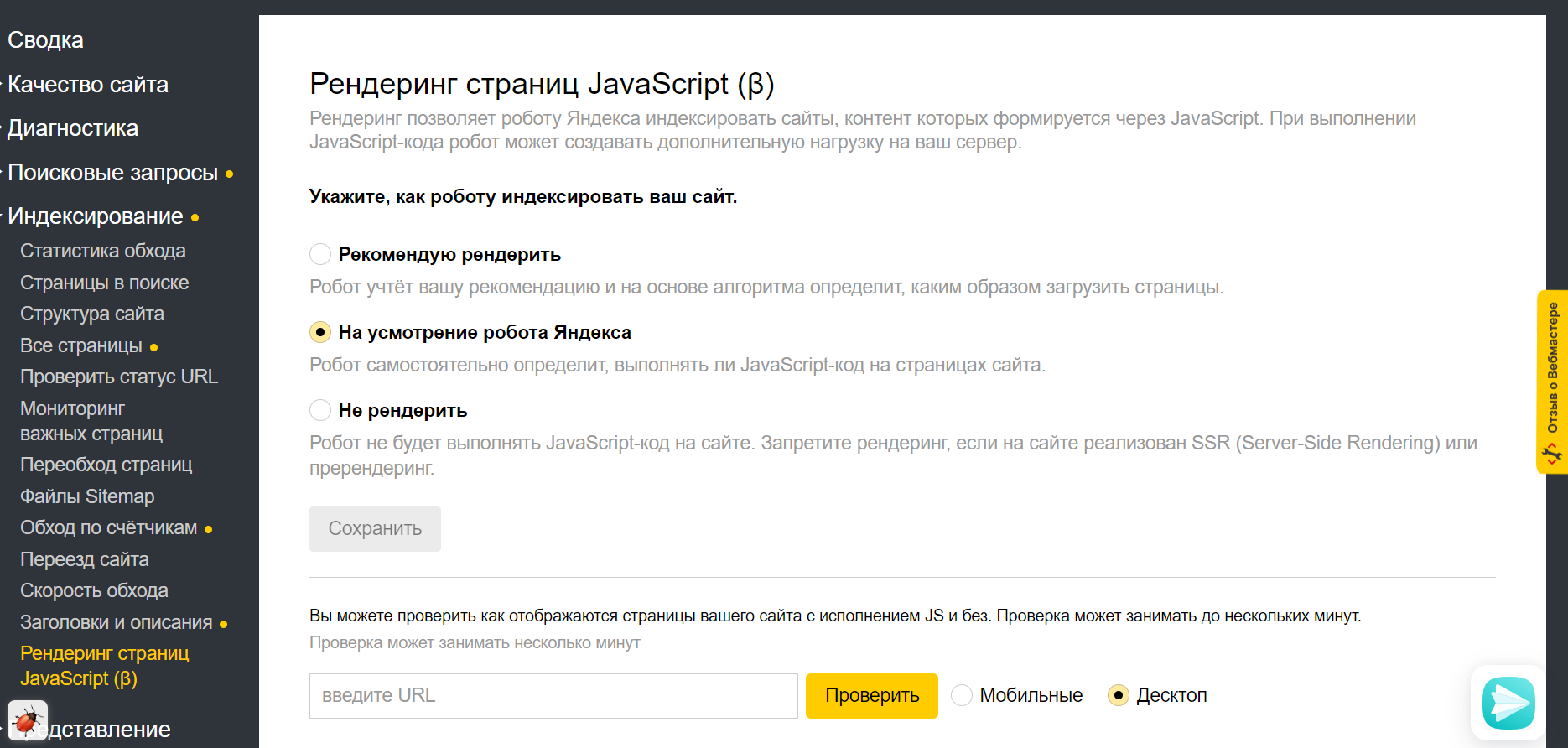
Task: Switch check mode to 'Мобильные'
Action: click(962, 695)
